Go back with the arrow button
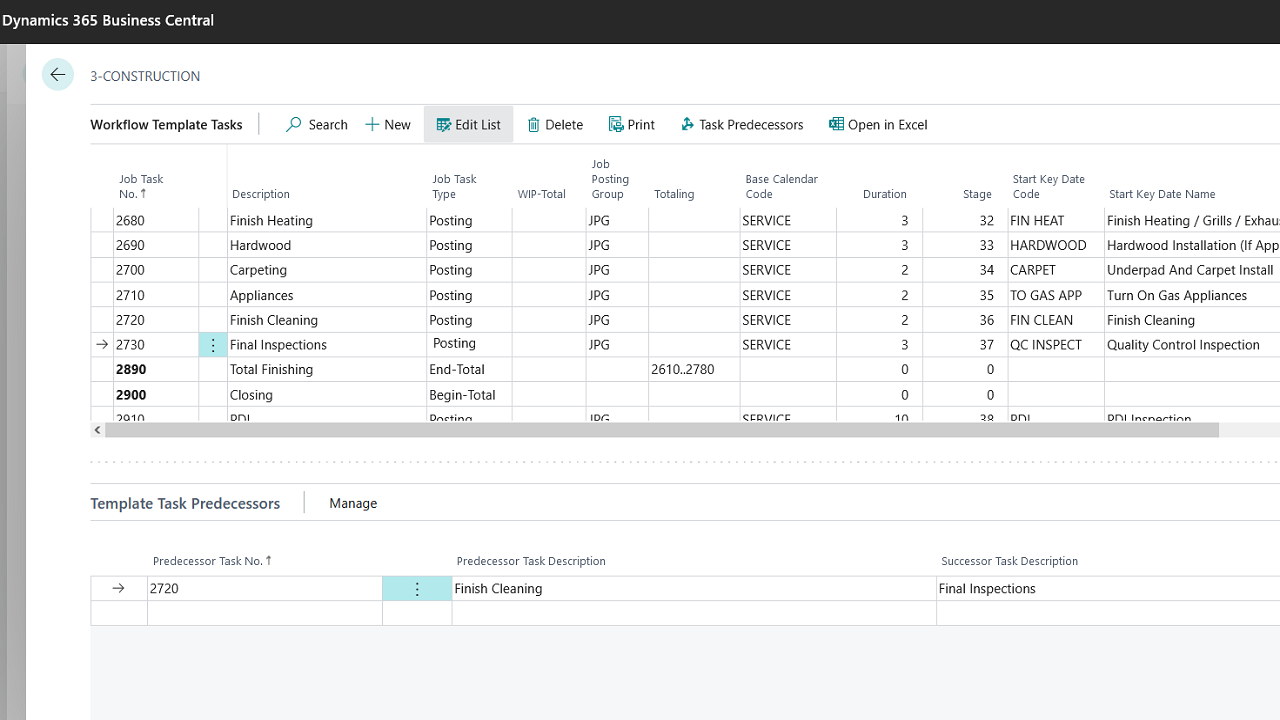This screenshot has width=1280, height=720. [58, 75]
